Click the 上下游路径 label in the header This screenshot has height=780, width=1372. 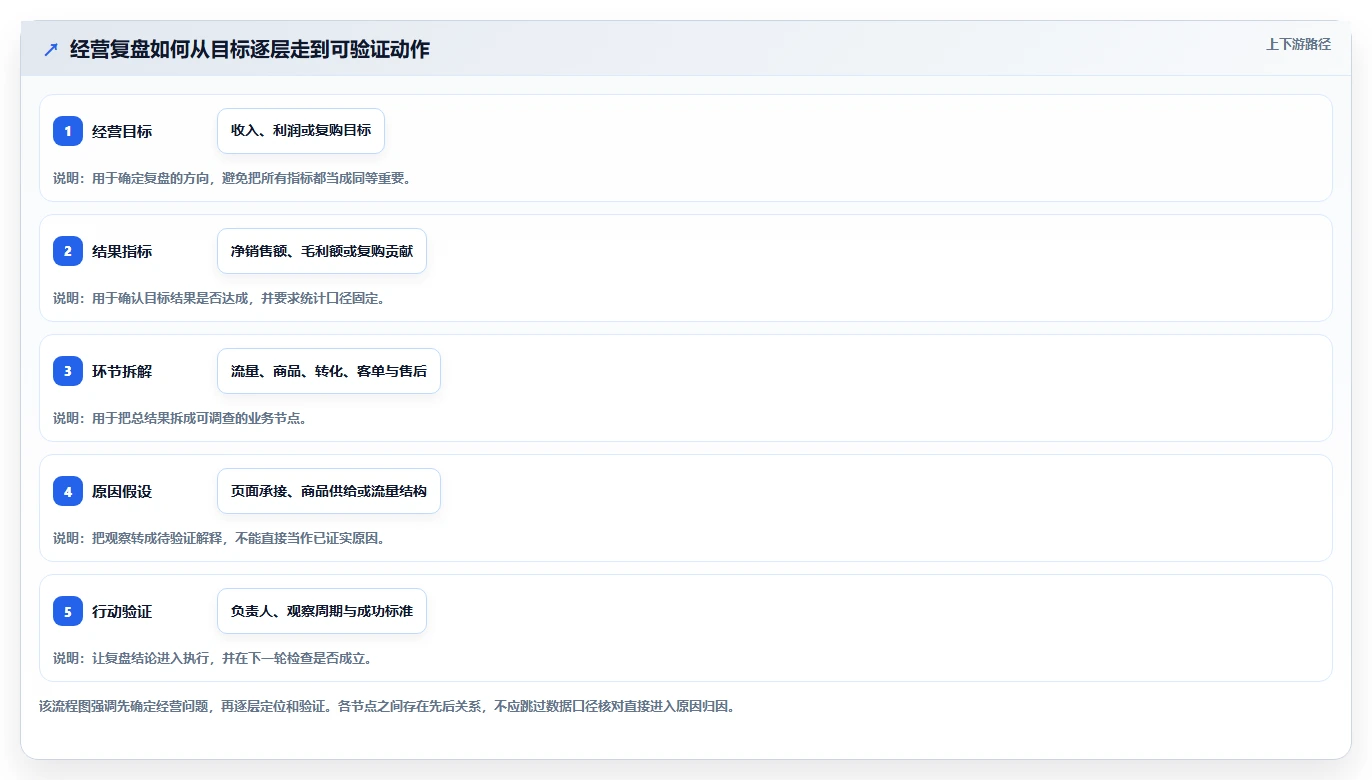click(x=1298, y=44)
